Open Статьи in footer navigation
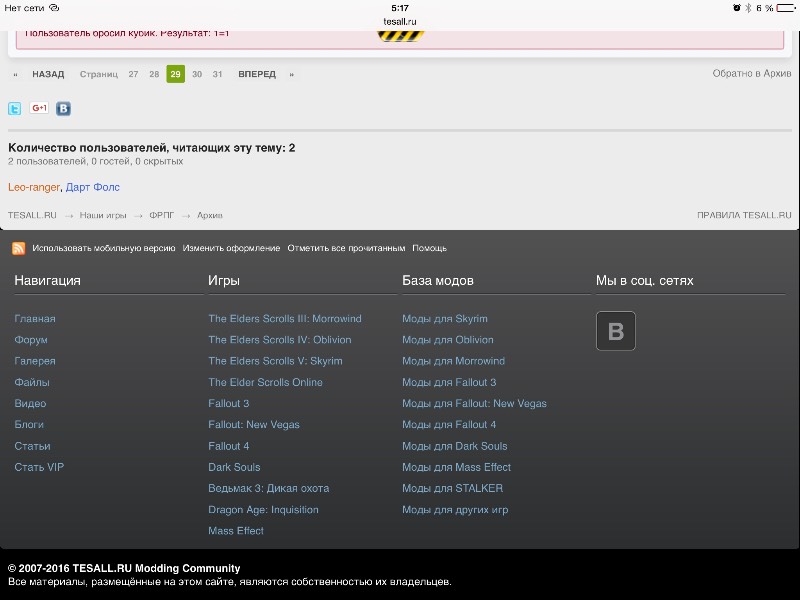Viewport: 800px width, 600px height. point(32,446)
